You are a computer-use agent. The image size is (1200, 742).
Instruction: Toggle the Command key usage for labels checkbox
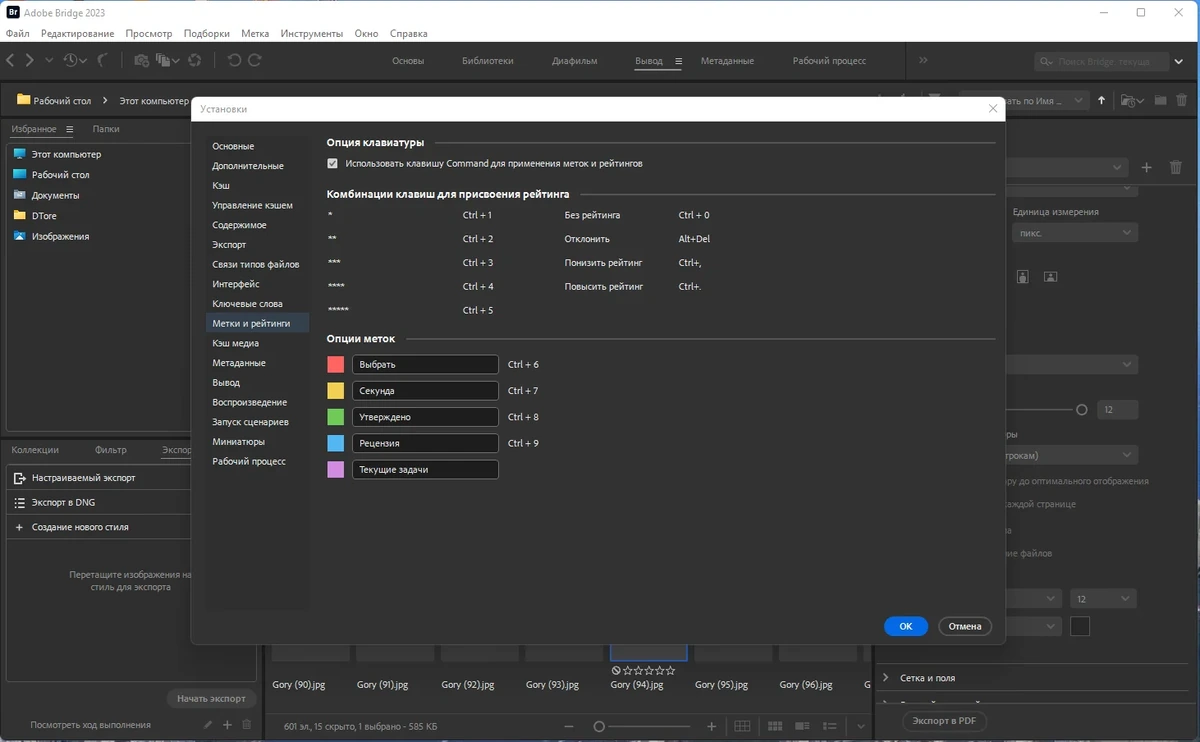pyautogui.click(x=333, y=163)
